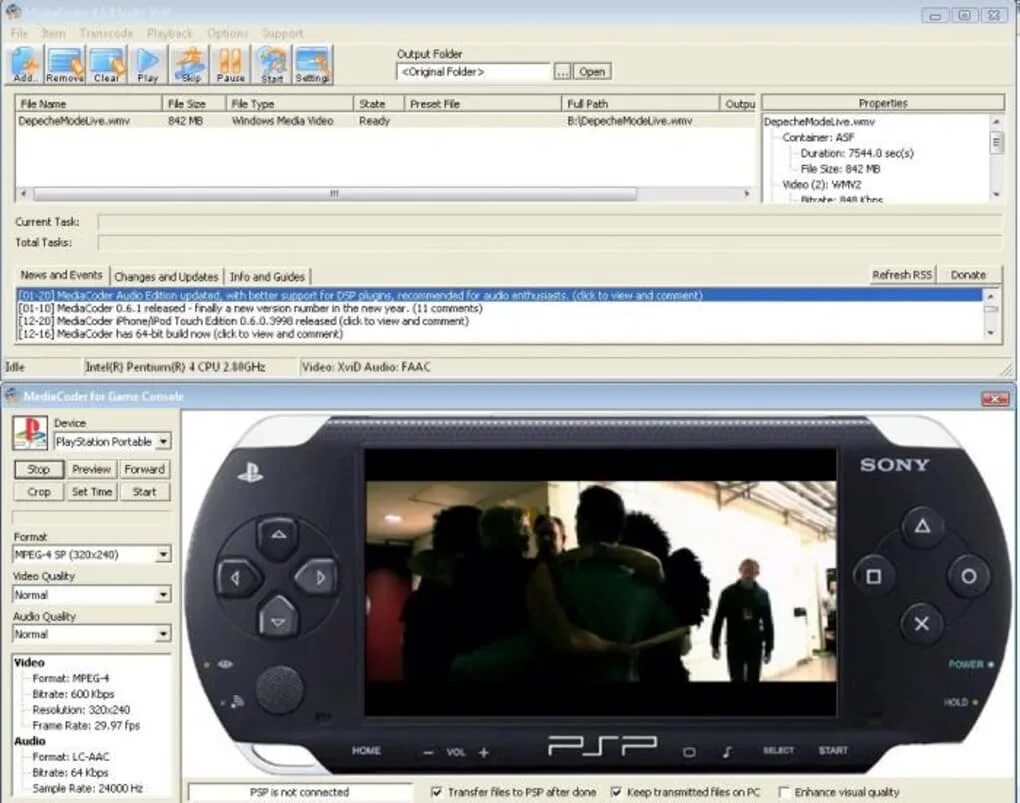
Task: Open the Playback menu
Action: pos(170,33)
